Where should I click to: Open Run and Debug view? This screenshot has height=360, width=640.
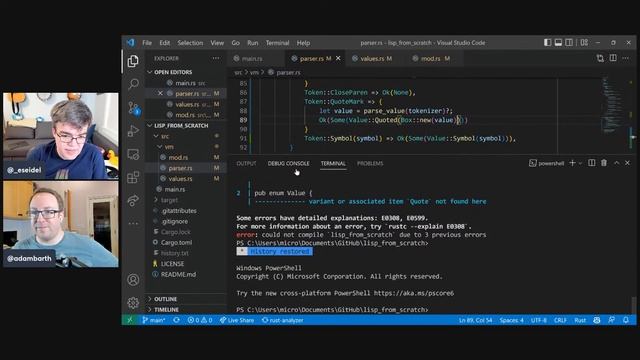pyautogui.click(x=133, y=131)
